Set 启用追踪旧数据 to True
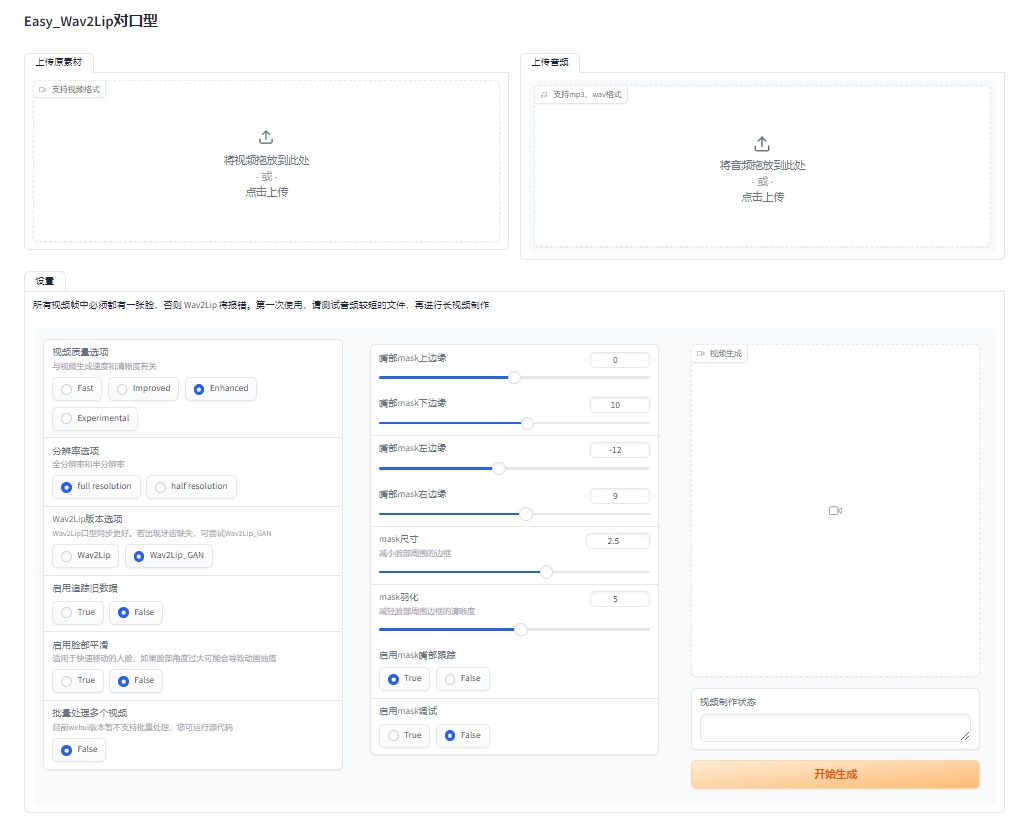 click(78, 613)
